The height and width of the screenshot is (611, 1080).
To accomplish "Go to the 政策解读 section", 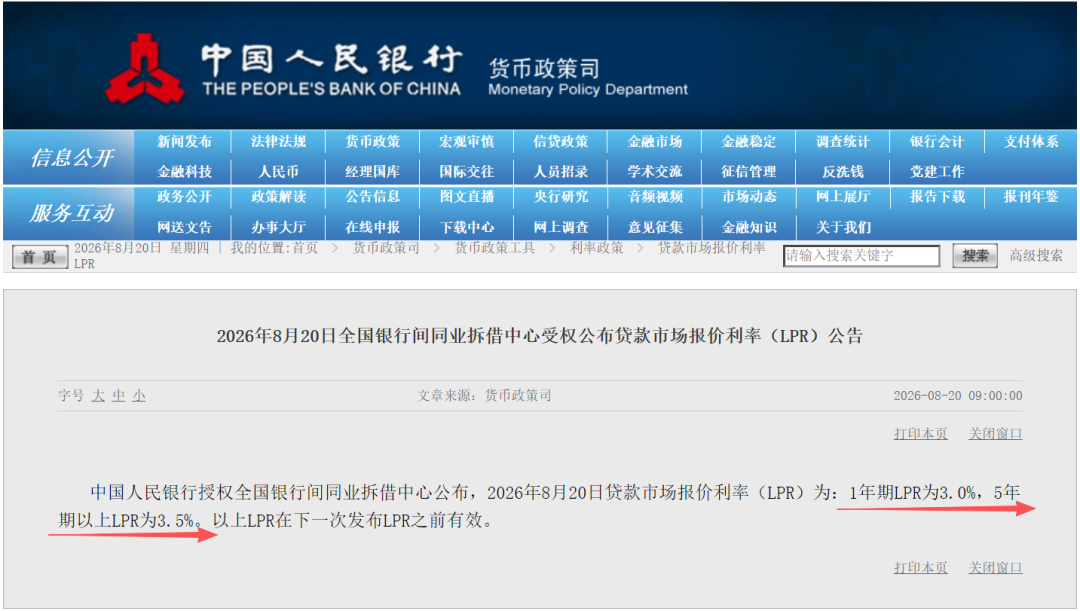I will pos(278,197).
